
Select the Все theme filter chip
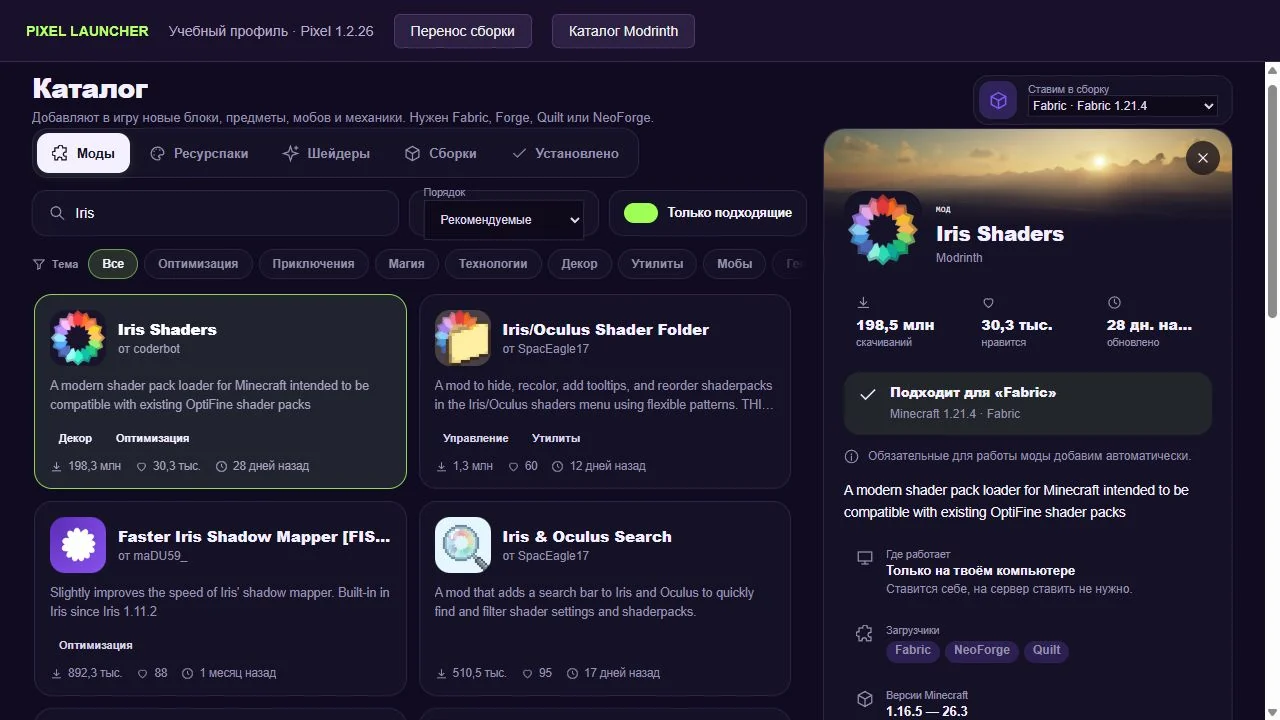tap(113, 264)
